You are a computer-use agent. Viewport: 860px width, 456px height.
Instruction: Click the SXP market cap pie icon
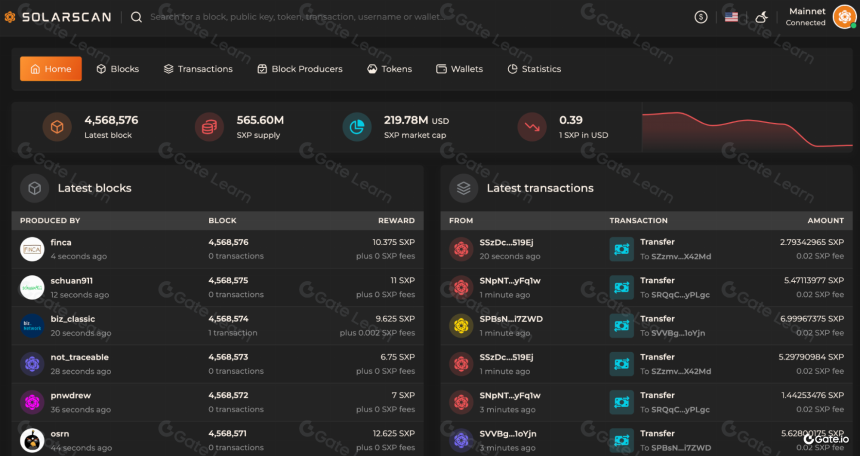pos(357,127)
